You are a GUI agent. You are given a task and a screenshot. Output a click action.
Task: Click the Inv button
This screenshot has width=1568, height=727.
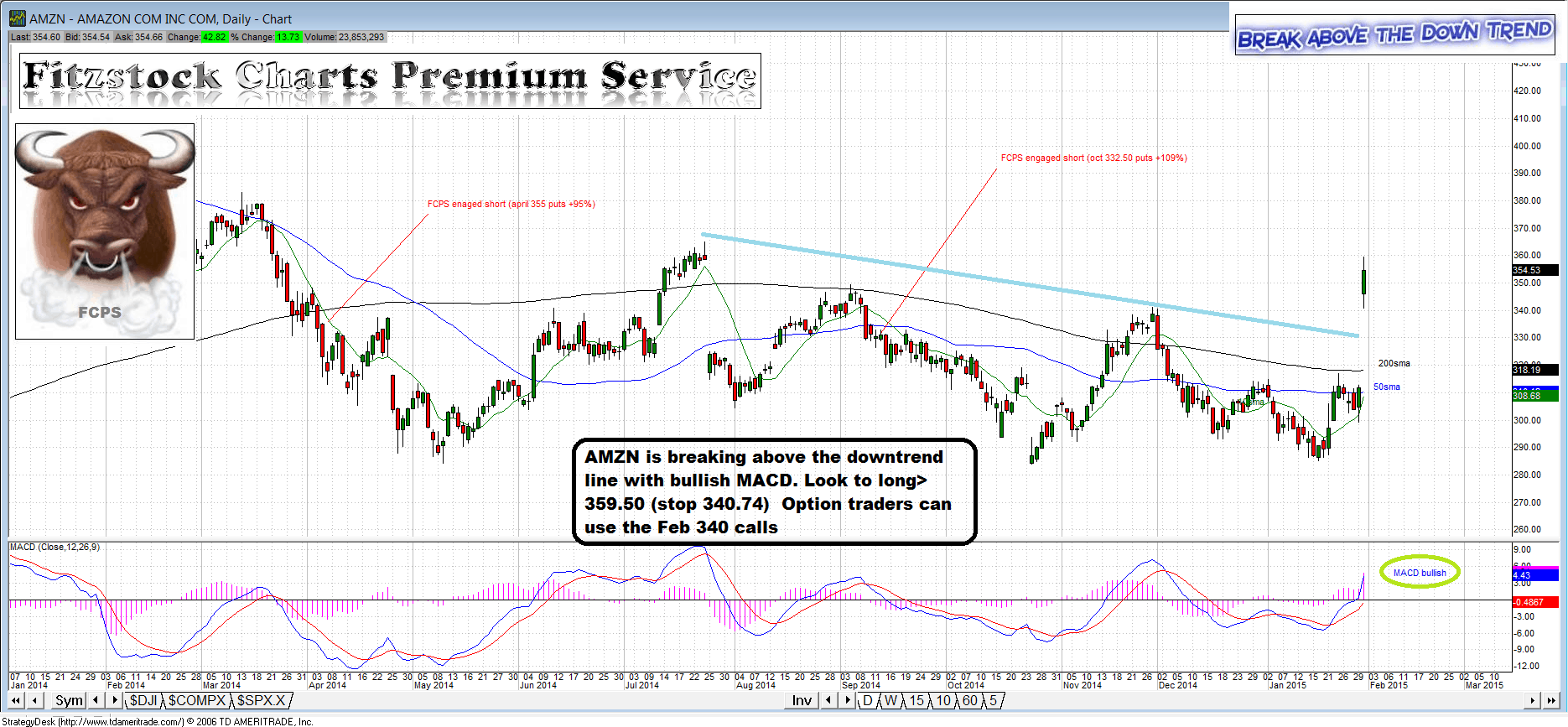802,700
